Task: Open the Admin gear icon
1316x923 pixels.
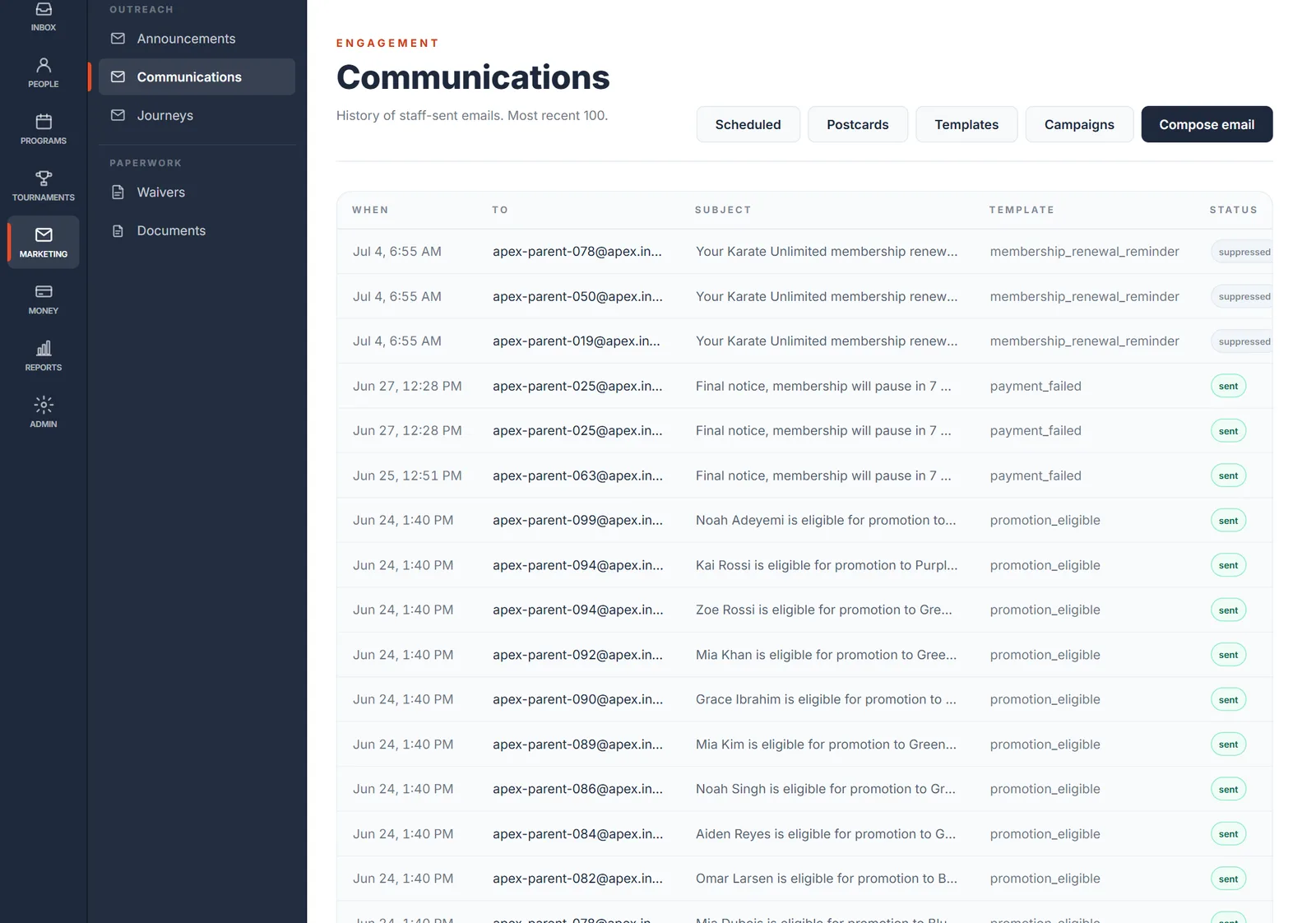Action: [x=44, y=406]
